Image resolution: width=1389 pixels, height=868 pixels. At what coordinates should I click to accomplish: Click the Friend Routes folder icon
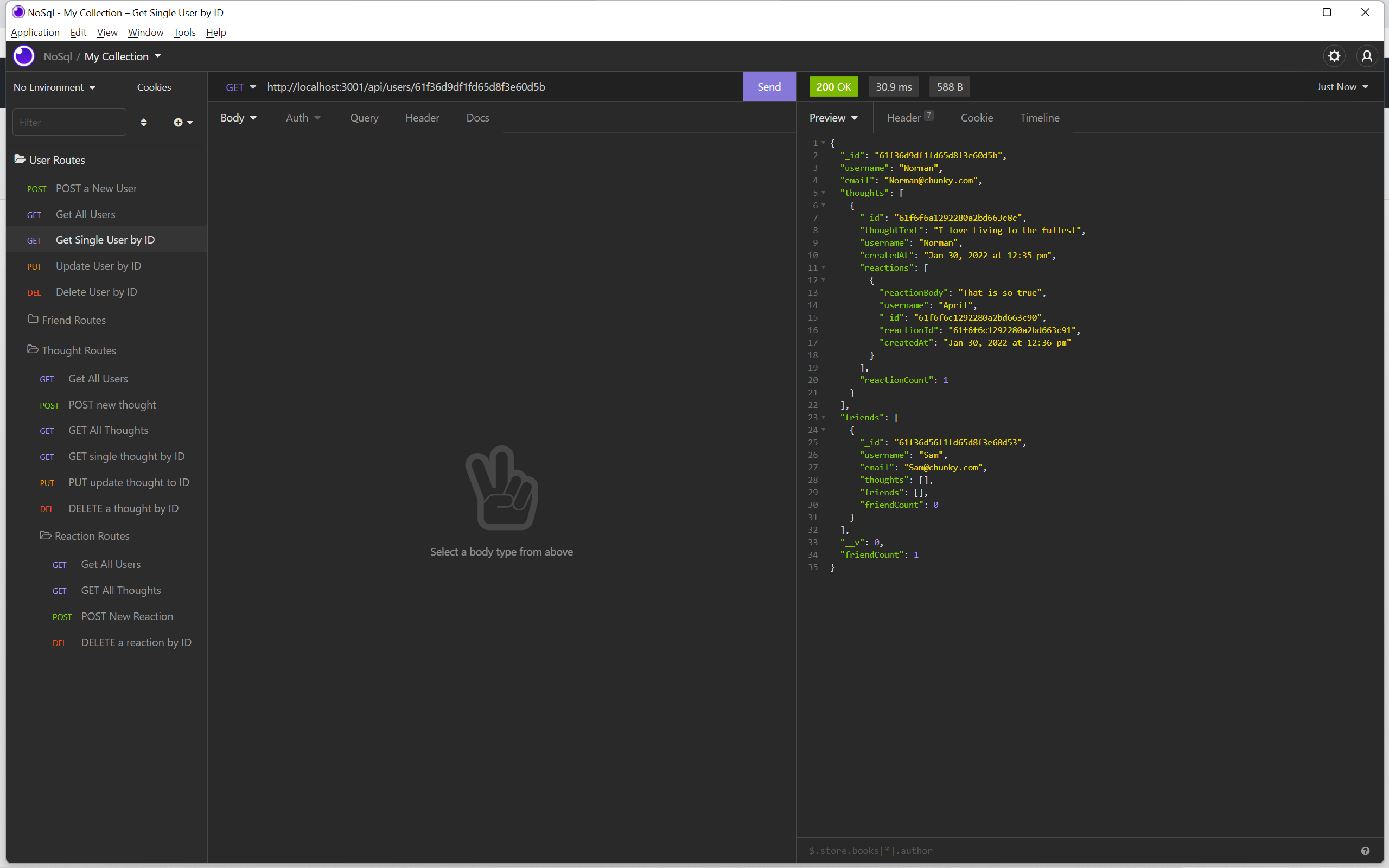tap(33, 319)
